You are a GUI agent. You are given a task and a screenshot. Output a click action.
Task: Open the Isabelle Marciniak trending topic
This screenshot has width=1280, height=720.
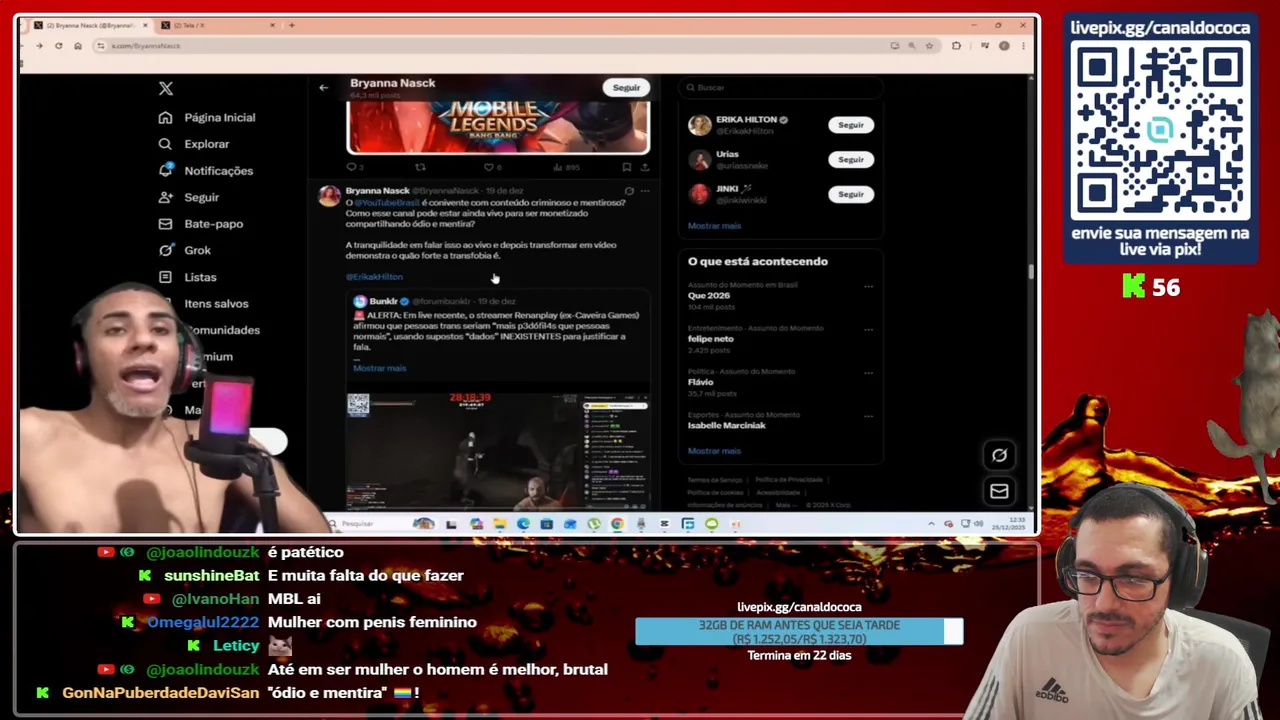tap(727, 425)
